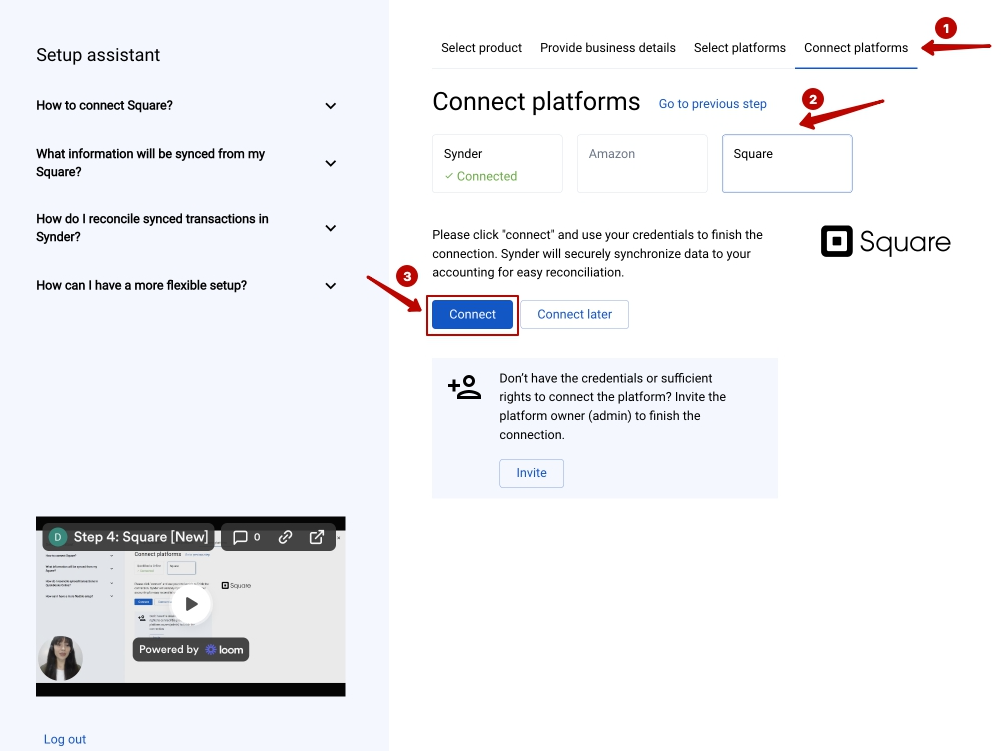This screenshot has width=1004, height=751.
Task: Expand 'How do I reconcile synced transactions' question
Action: 186,228
